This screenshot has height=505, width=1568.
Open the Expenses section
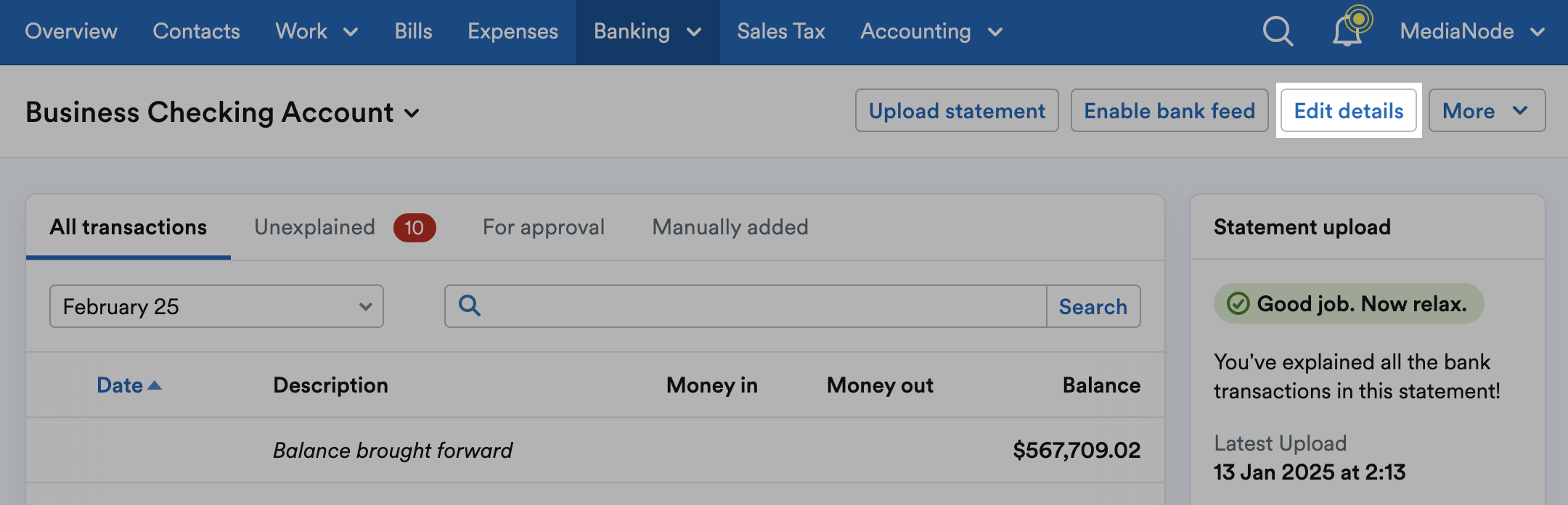(x=513, y=32)
